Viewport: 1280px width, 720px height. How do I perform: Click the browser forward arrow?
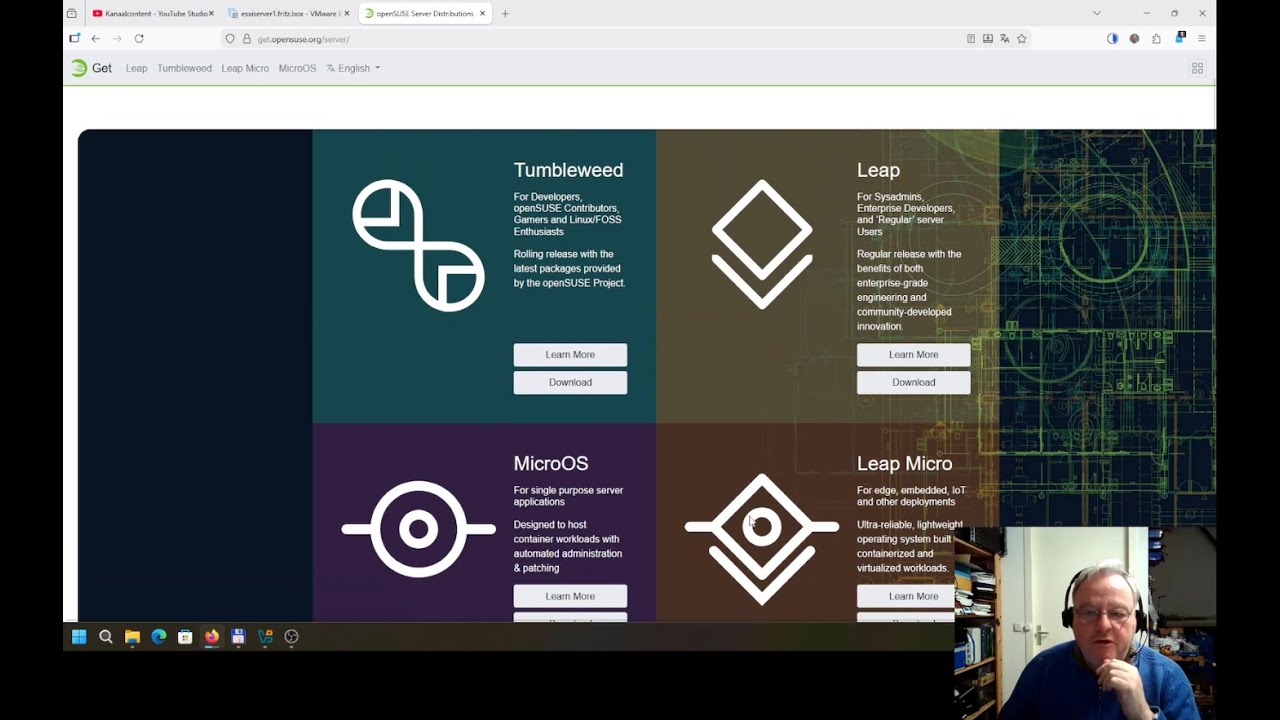coord(117,39)
